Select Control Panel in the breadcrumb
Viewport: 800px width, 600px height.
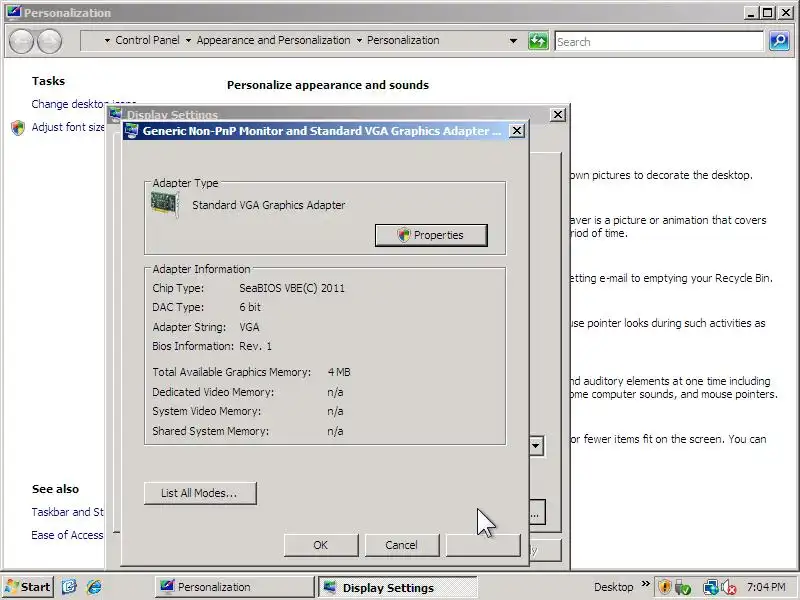(147, 40)
